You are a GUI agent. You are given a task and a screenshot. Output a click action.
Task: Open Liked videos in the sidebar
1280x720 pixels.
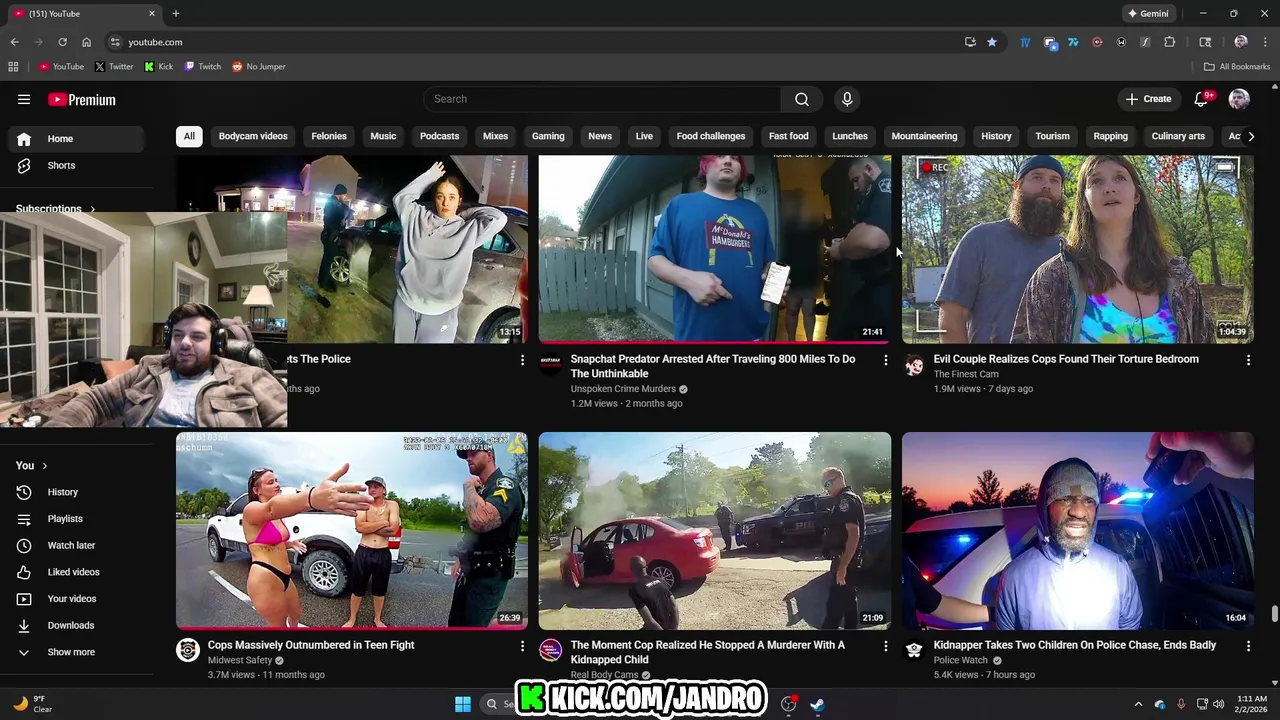coord(76,572)
